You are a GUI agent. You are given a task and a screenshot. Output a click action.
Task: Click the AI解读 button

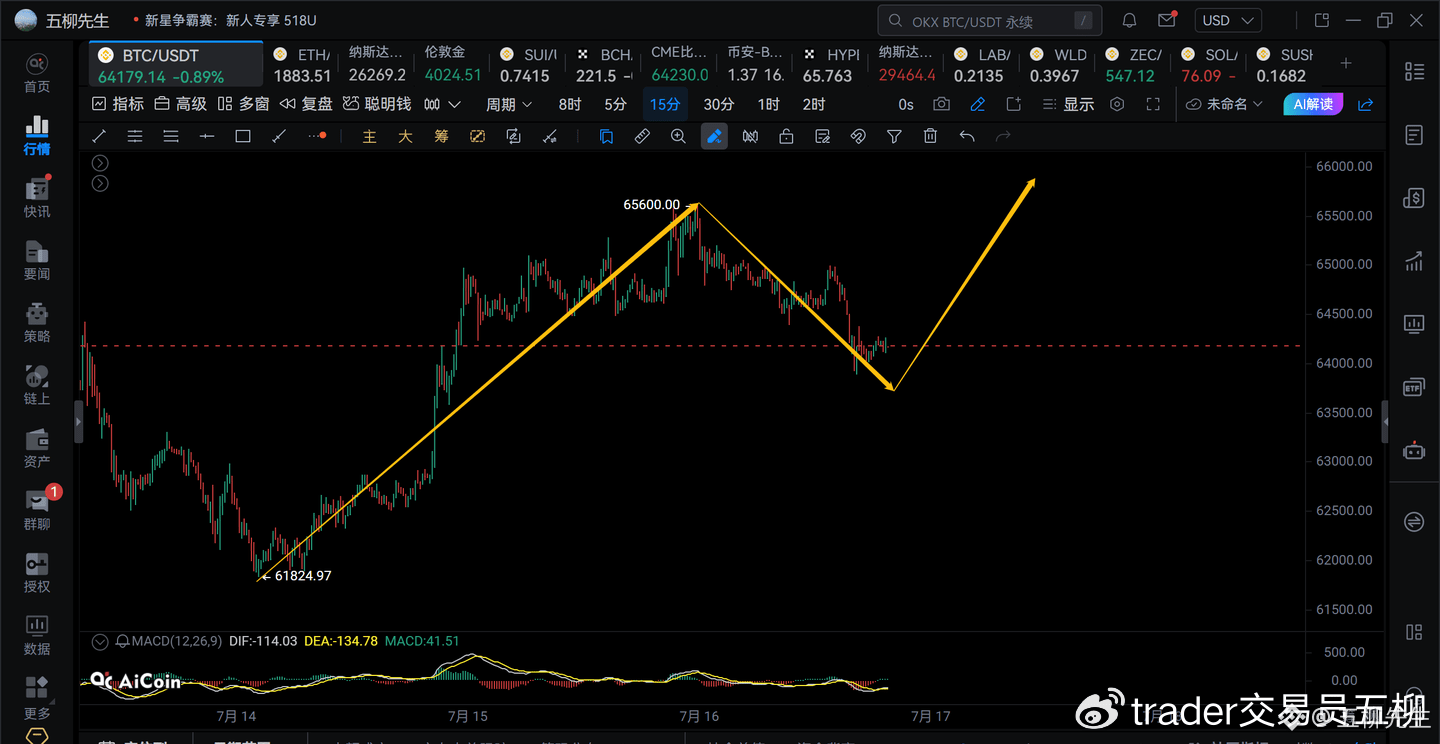click(x=1313, y=104)
